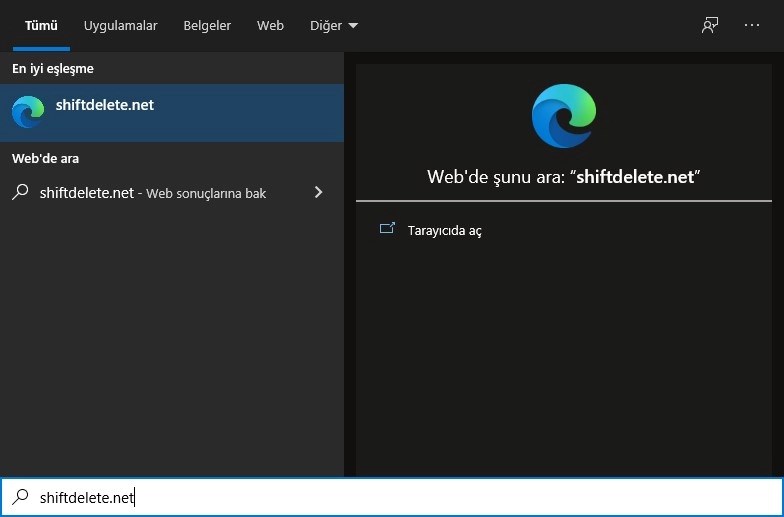Click the search box magnifier icon
This screenshot has height=517, width=784.
tap(20, 496)
